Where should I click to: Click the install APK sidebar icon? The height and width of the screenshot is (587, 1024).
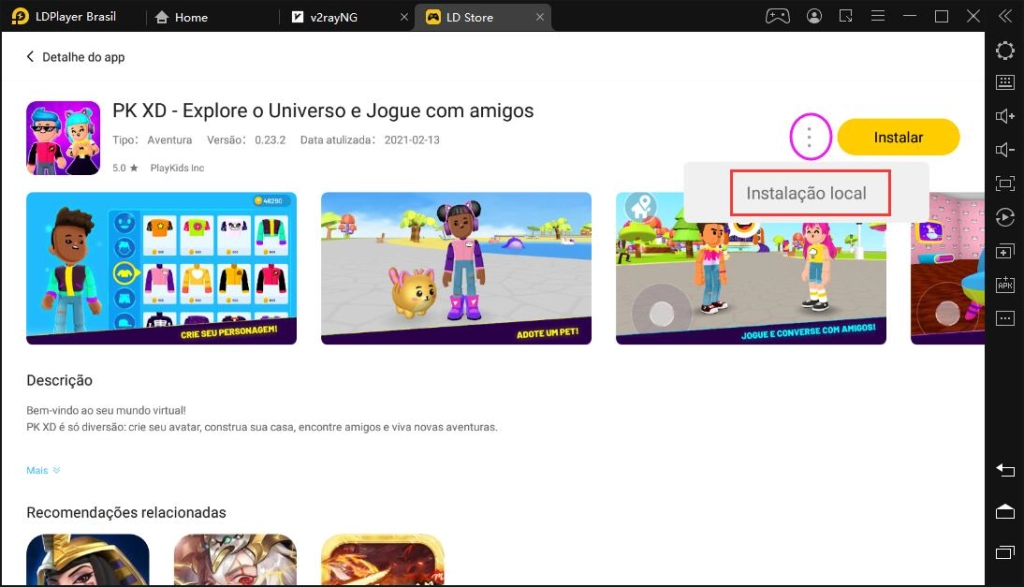pyautogui.click(x=1005, y=285)
